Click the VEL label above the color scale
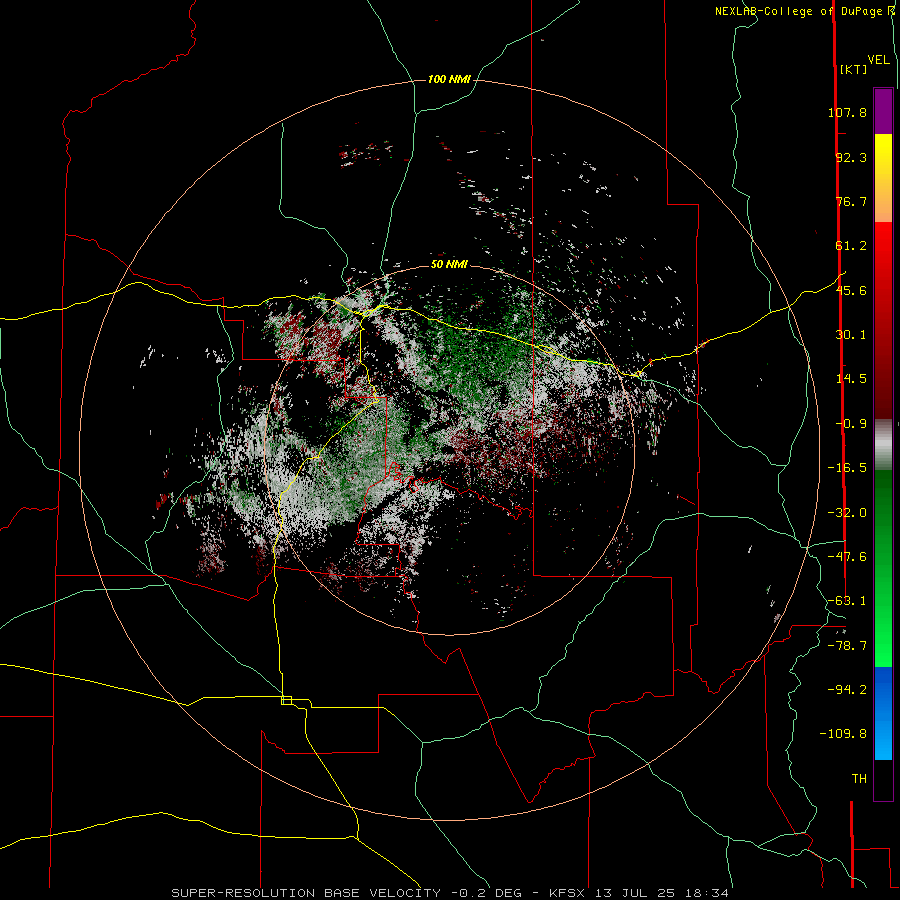 [878, 60]
